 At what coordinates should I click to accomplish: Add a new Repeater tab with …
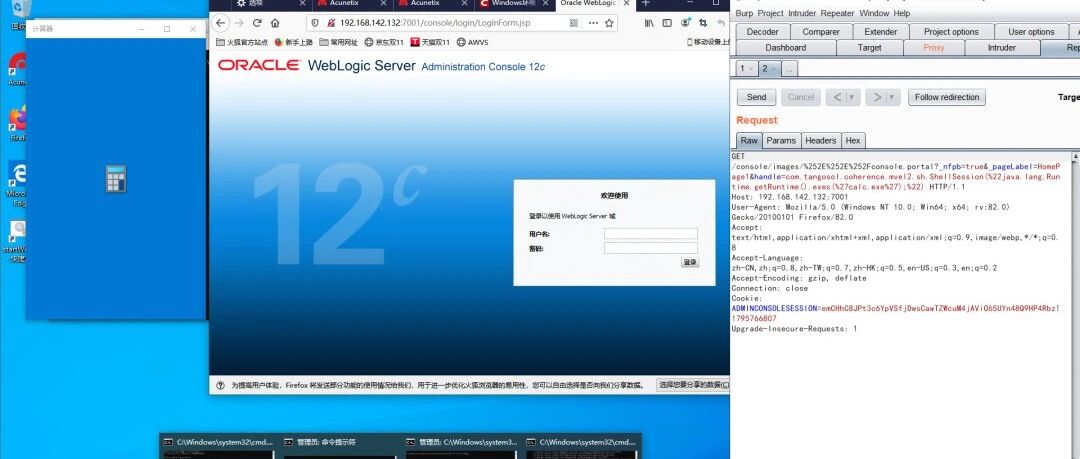789,68
